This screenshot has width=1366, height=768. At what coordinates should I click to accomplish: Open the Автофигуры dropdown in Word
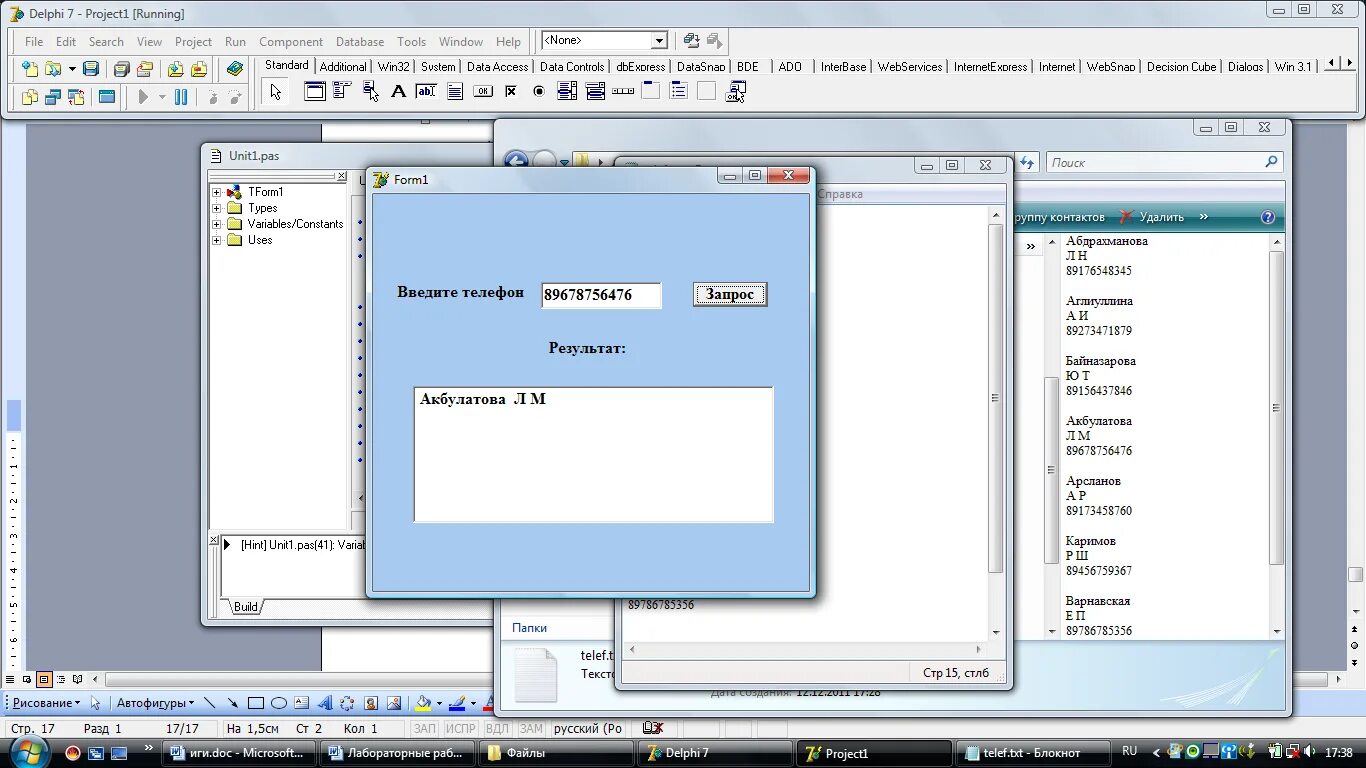click(x=155, y=703)
